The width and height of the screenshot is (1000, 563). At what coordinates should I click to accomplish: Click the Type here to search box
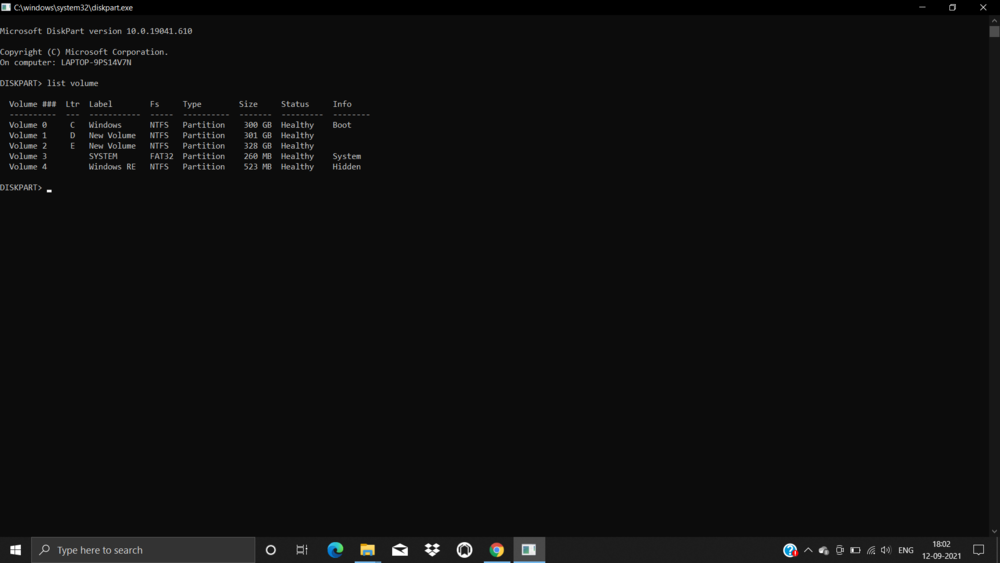click(x=143, y=550)
